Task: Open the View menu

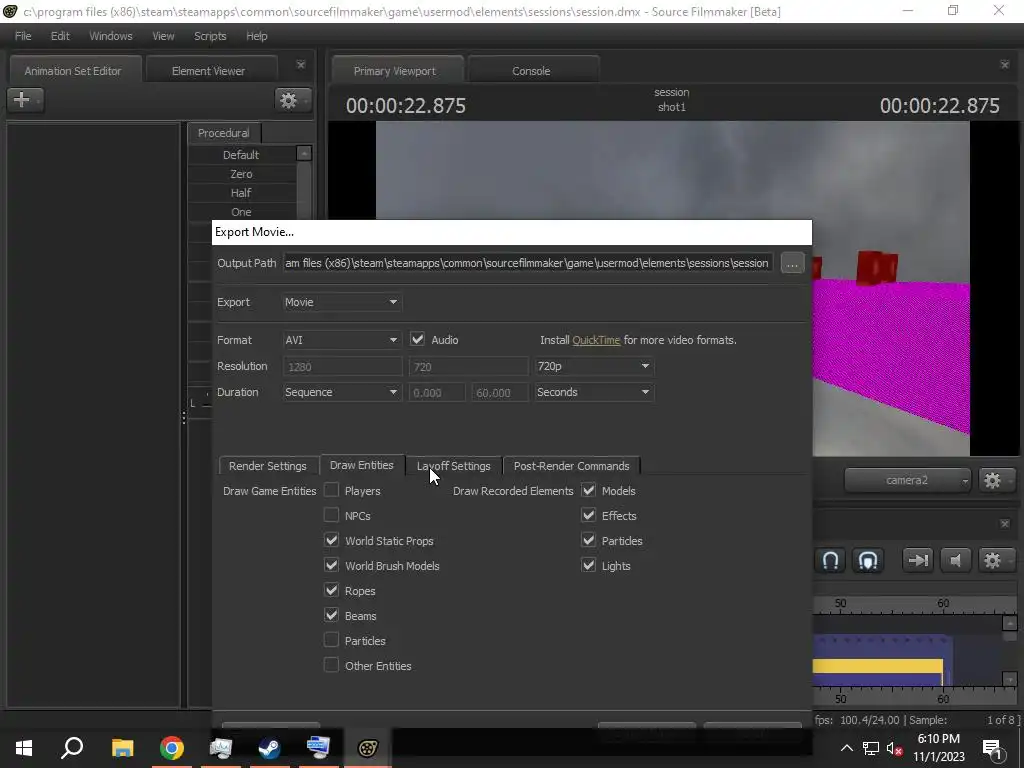Action: pos(163,36)
